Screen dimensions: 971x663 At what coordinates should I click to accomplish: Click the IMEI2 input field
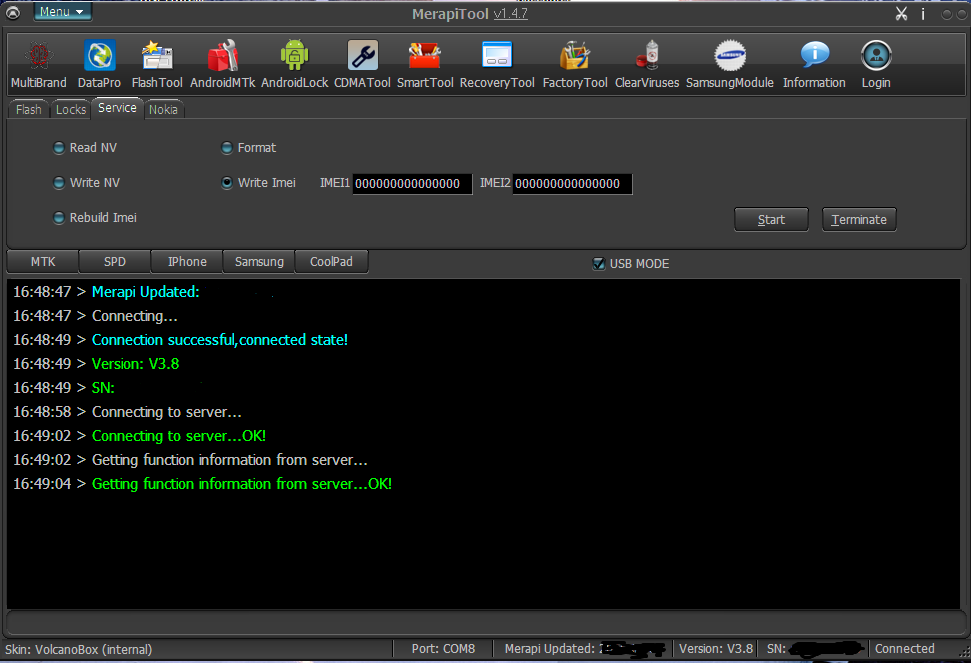pos(572,184)
